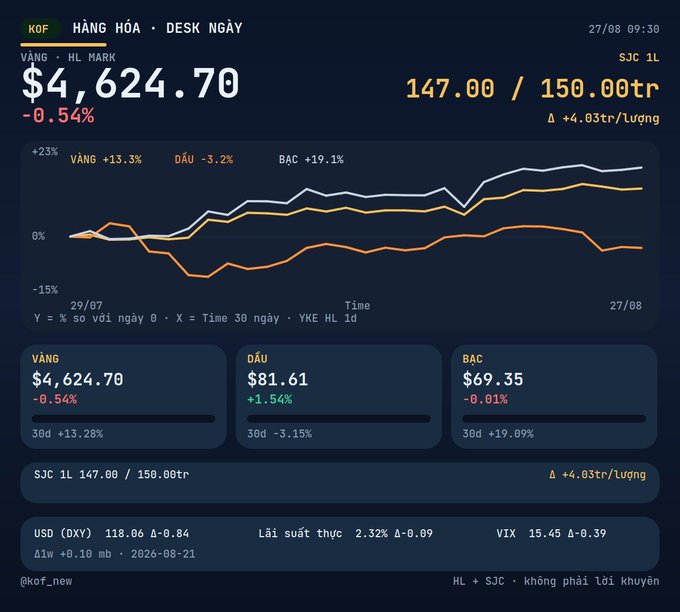The height and width of the screenshot is (612, 680).
Task: Click the -0.01% silver change
Action: [485, 399]
